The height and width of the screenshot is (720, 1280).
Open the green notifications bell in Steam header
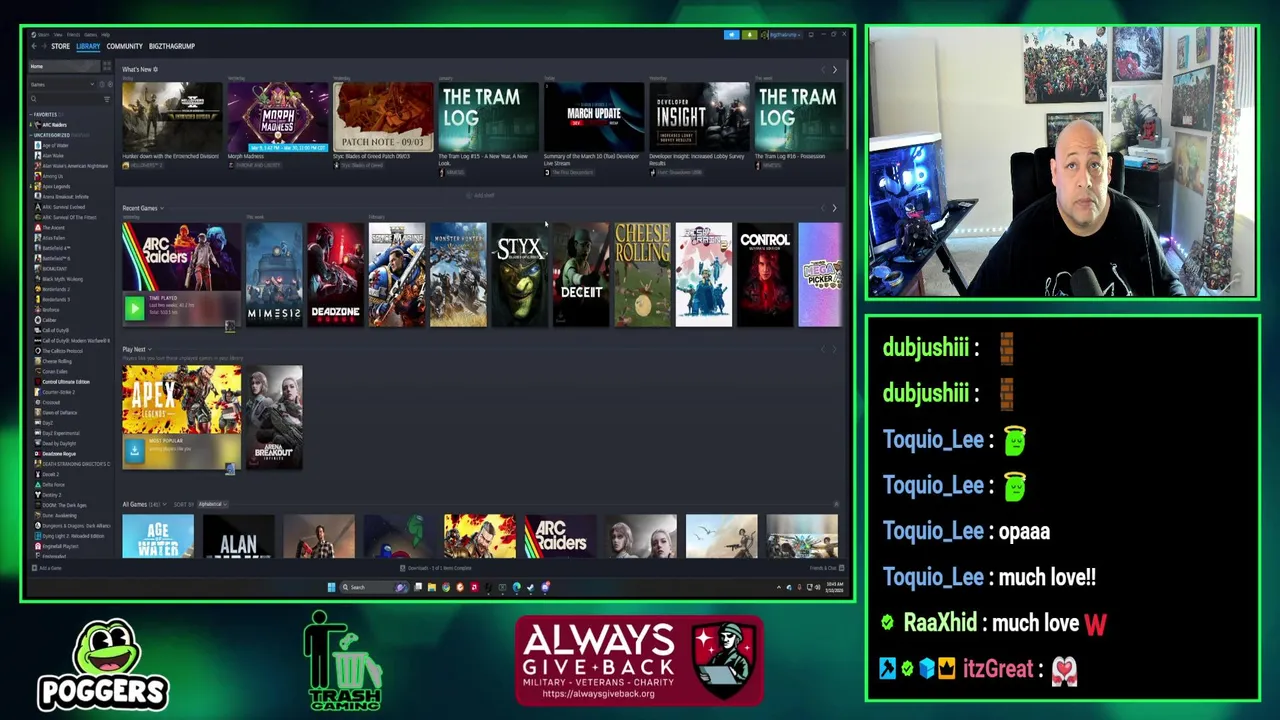pyautogui.click(x=750, y=35)
